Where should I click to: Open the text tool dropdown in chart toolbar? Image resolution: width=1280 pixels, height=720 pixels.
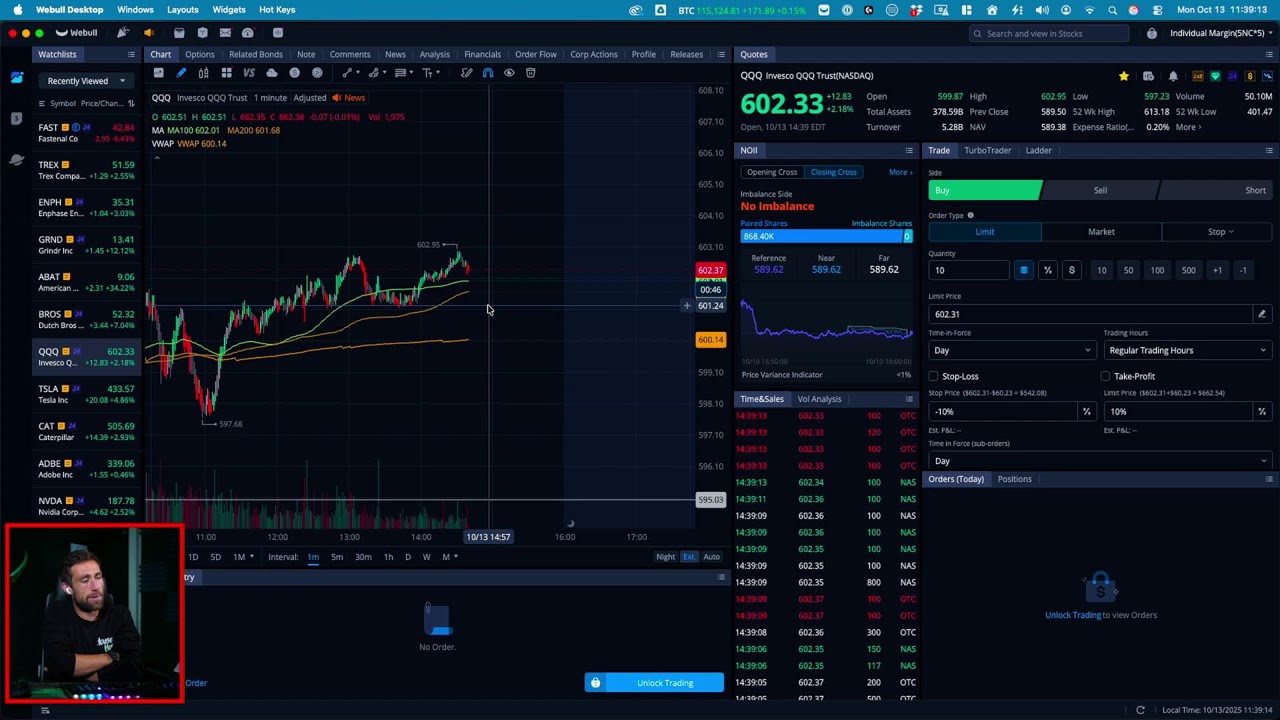429,73
